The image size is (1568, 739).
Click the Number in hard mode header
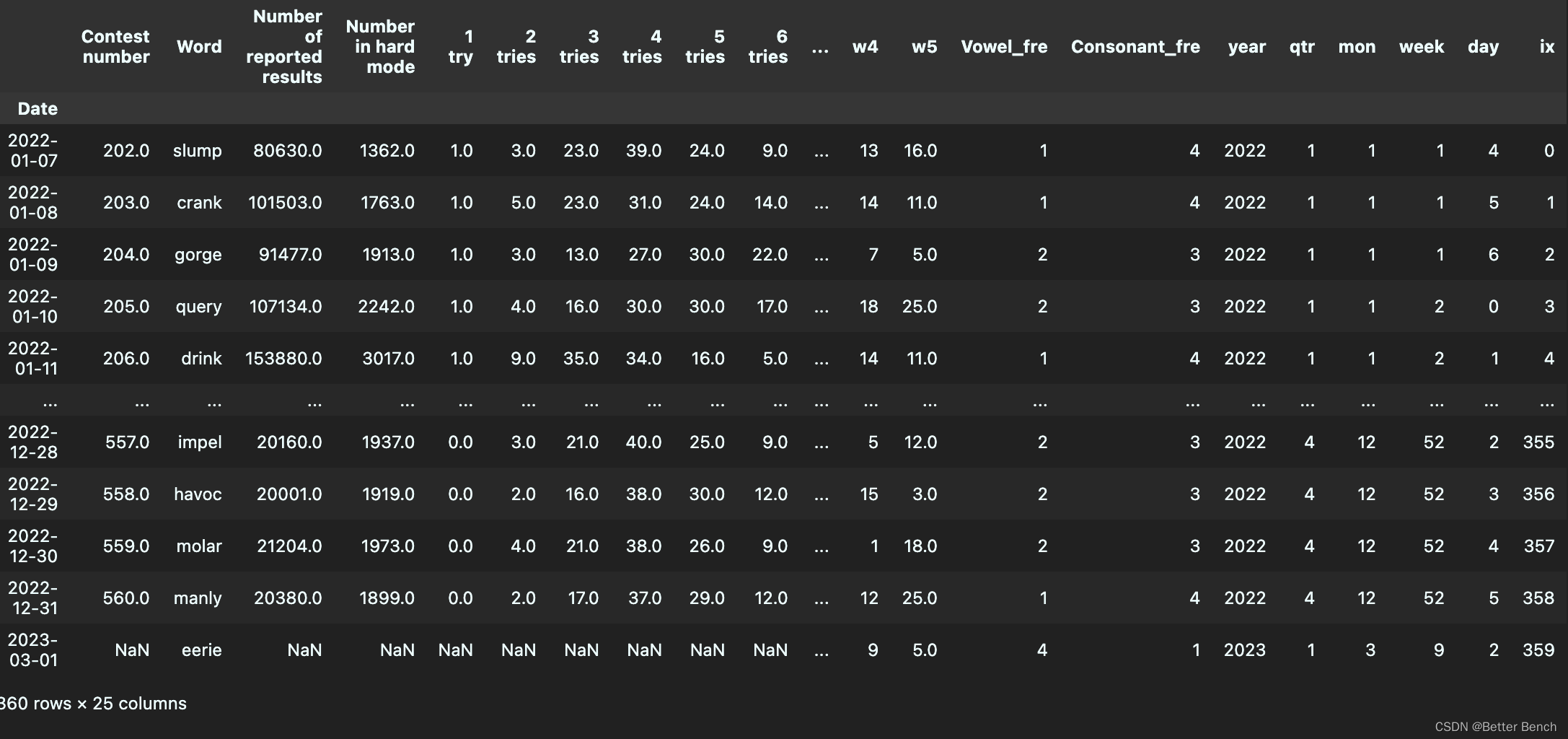[381, 47]
